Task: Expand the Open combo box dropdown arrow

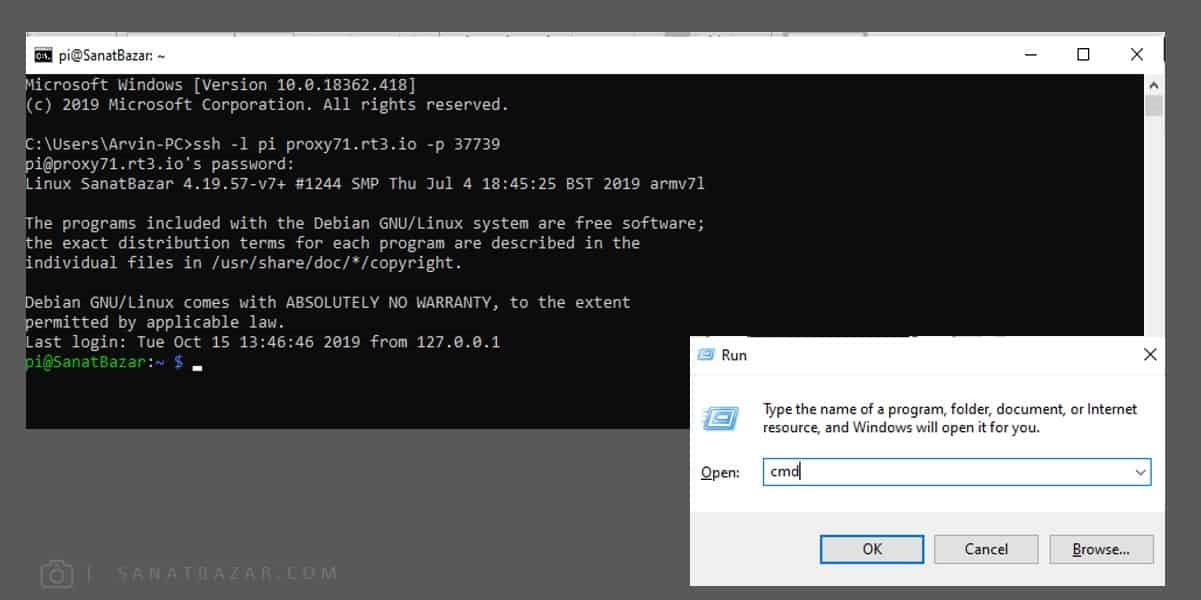Action: [x=1140, y=472]
